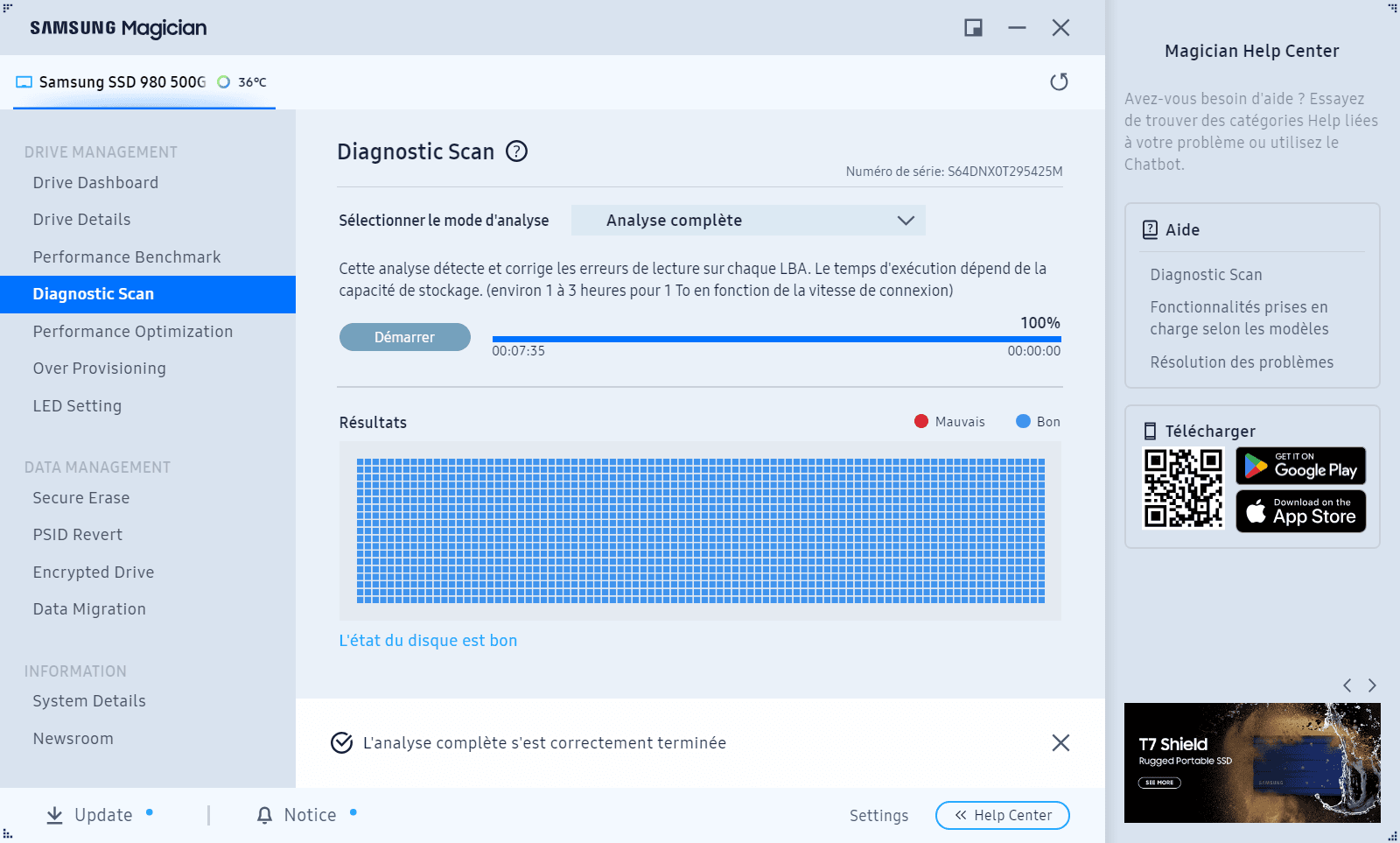This screenshot has width=1400, height=843.
Task: Click the Update label in footer
Action: 103,815
